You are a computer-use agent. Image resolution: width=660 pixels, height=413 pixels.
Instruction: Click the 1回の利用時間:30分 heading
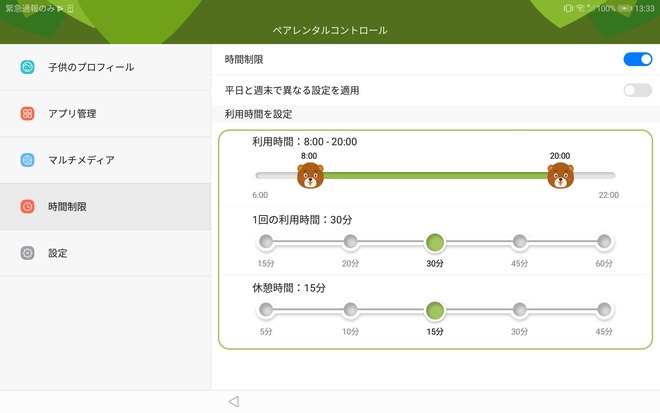point(302,220)
